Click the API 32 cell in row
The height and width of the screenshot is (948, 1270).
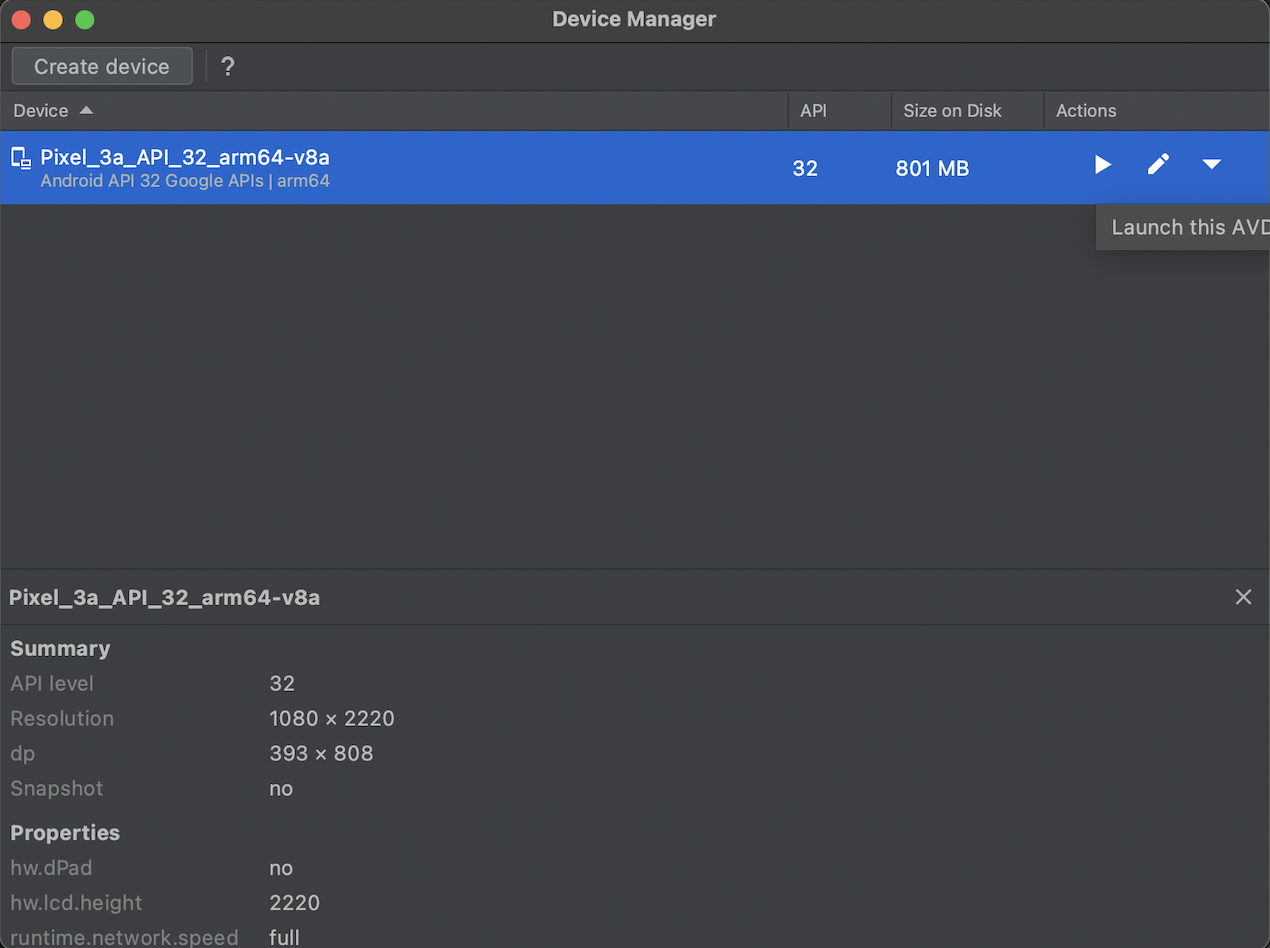click(x=805, y=169)
